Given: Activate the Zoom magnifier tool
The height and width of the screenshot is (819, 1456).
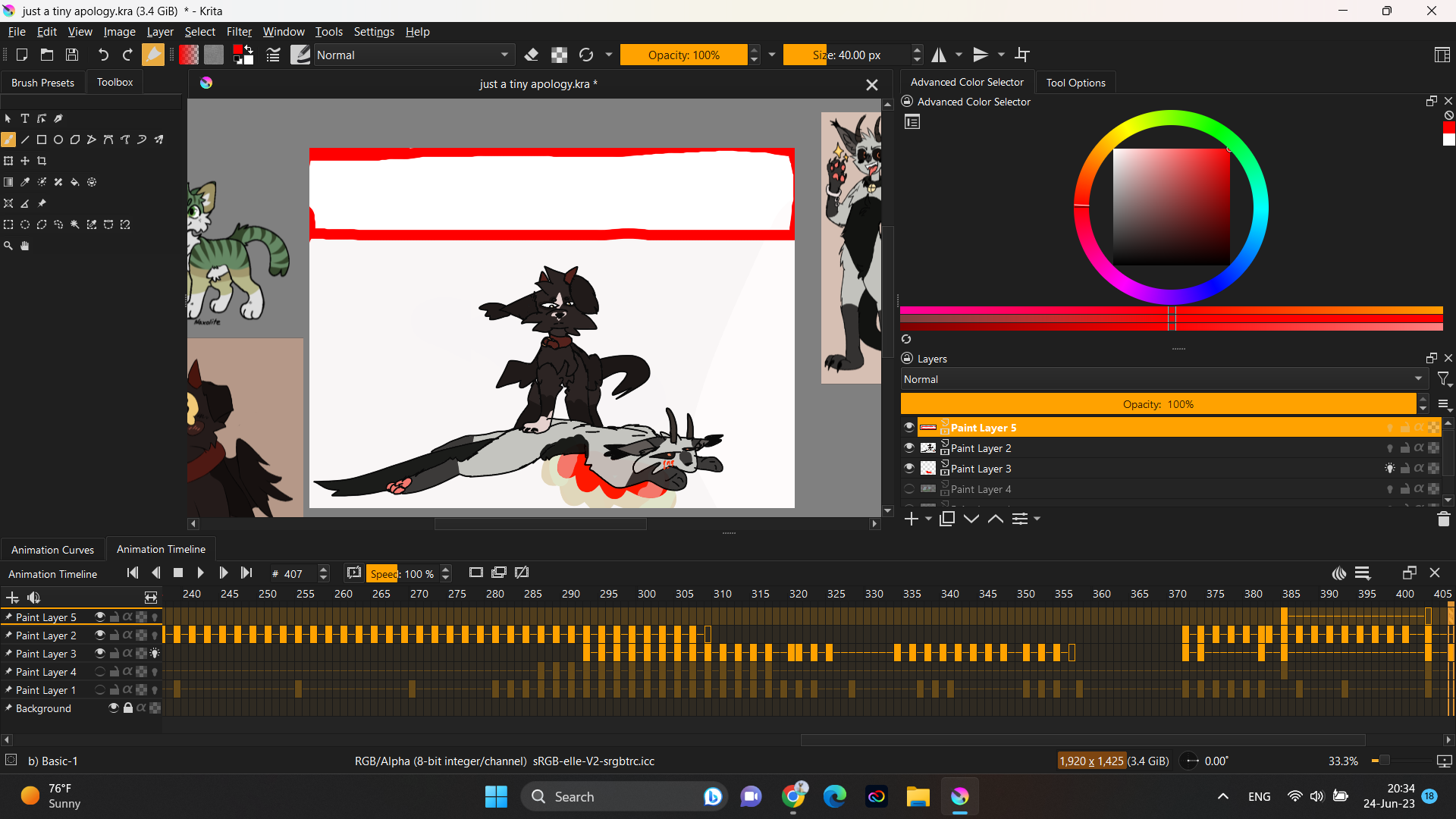Looking at the screenshot, I should click(8, 246).
